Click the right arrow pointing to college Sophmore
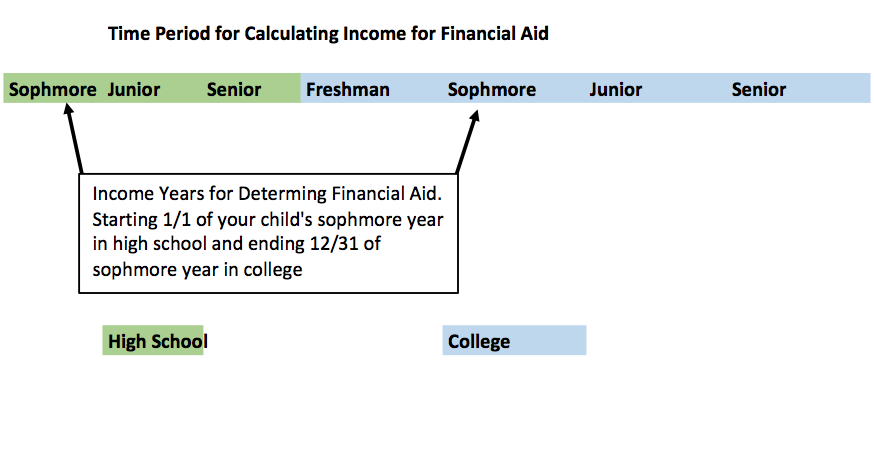The width and height of the screenshot is (874, 464). (x=467, y=142)
